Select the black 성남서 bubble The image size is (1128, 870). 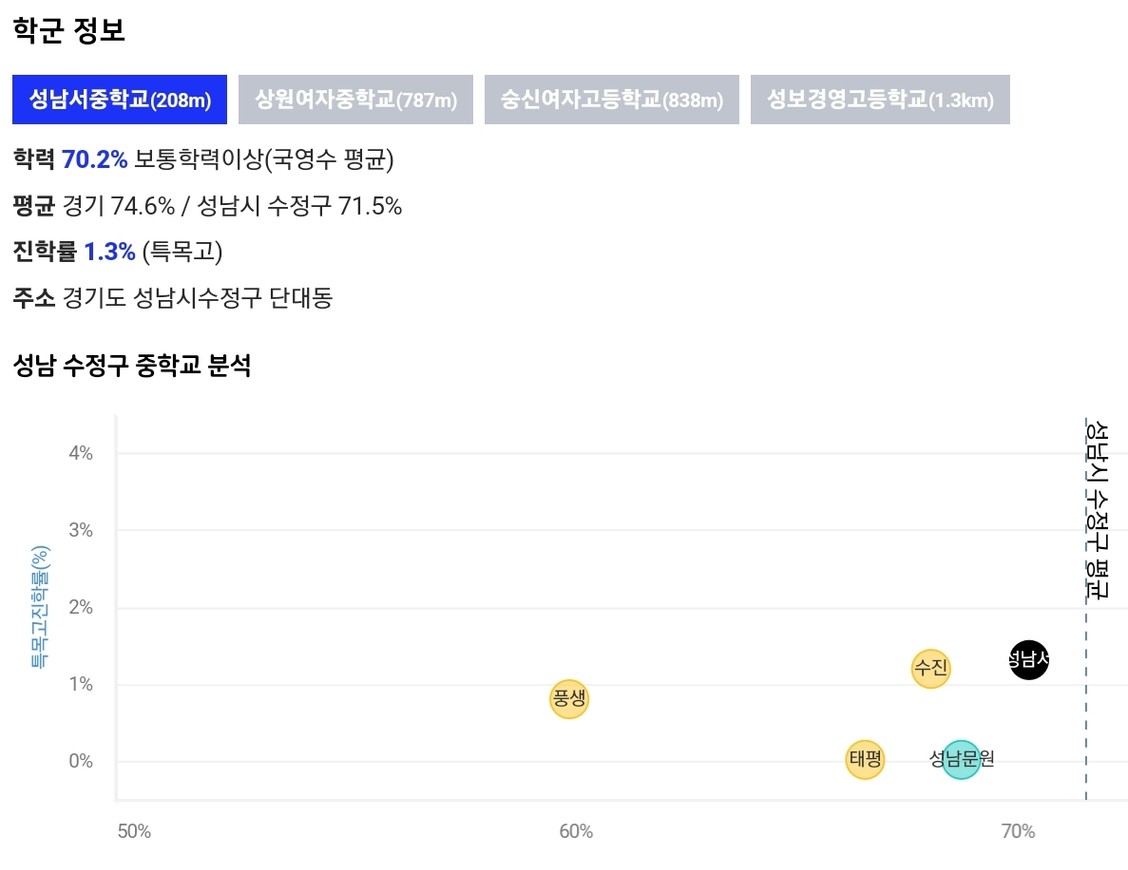(x=1029, y=659)
